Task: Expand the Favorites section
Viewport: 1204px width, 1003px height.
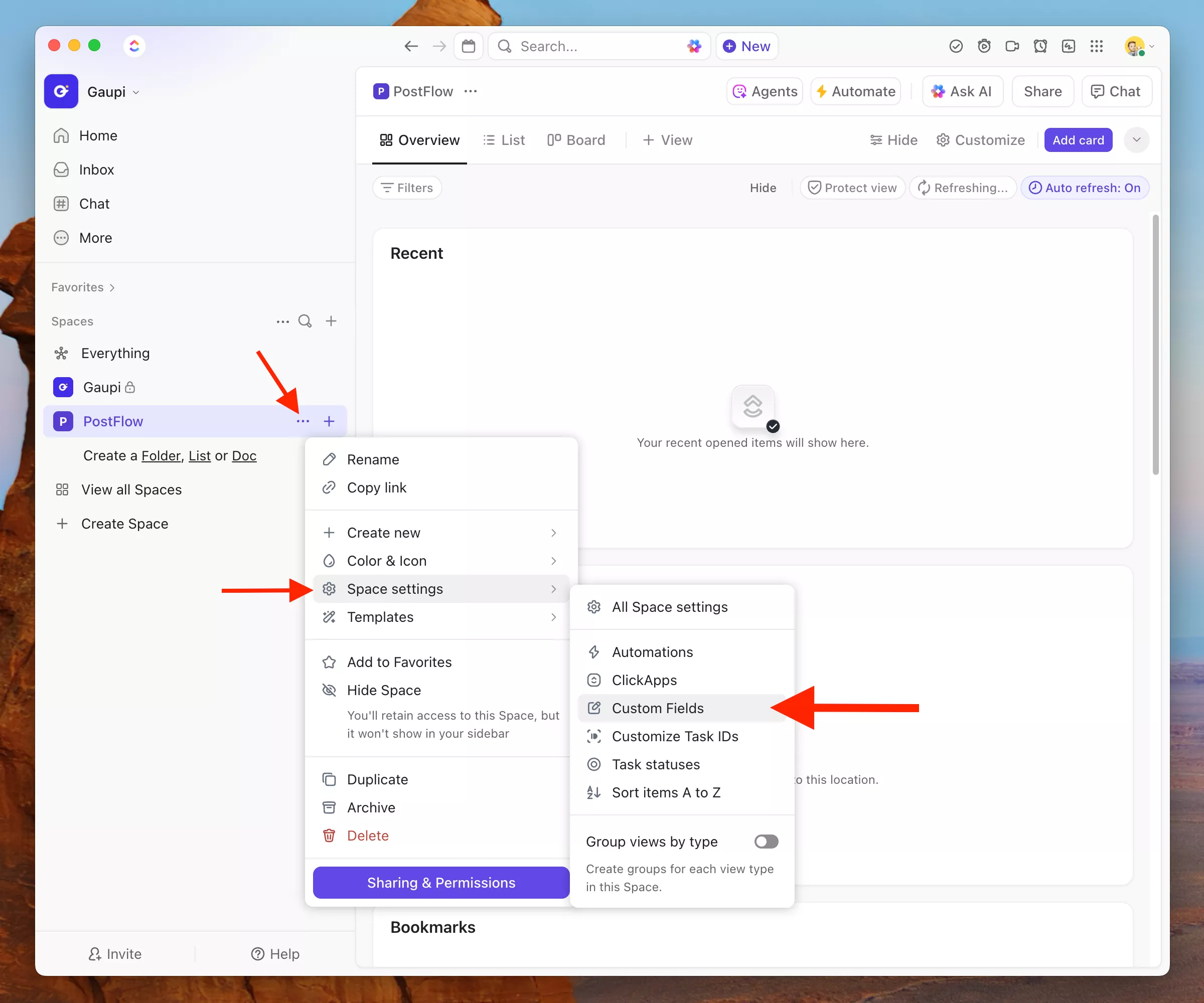Action: tap(84, 287)
